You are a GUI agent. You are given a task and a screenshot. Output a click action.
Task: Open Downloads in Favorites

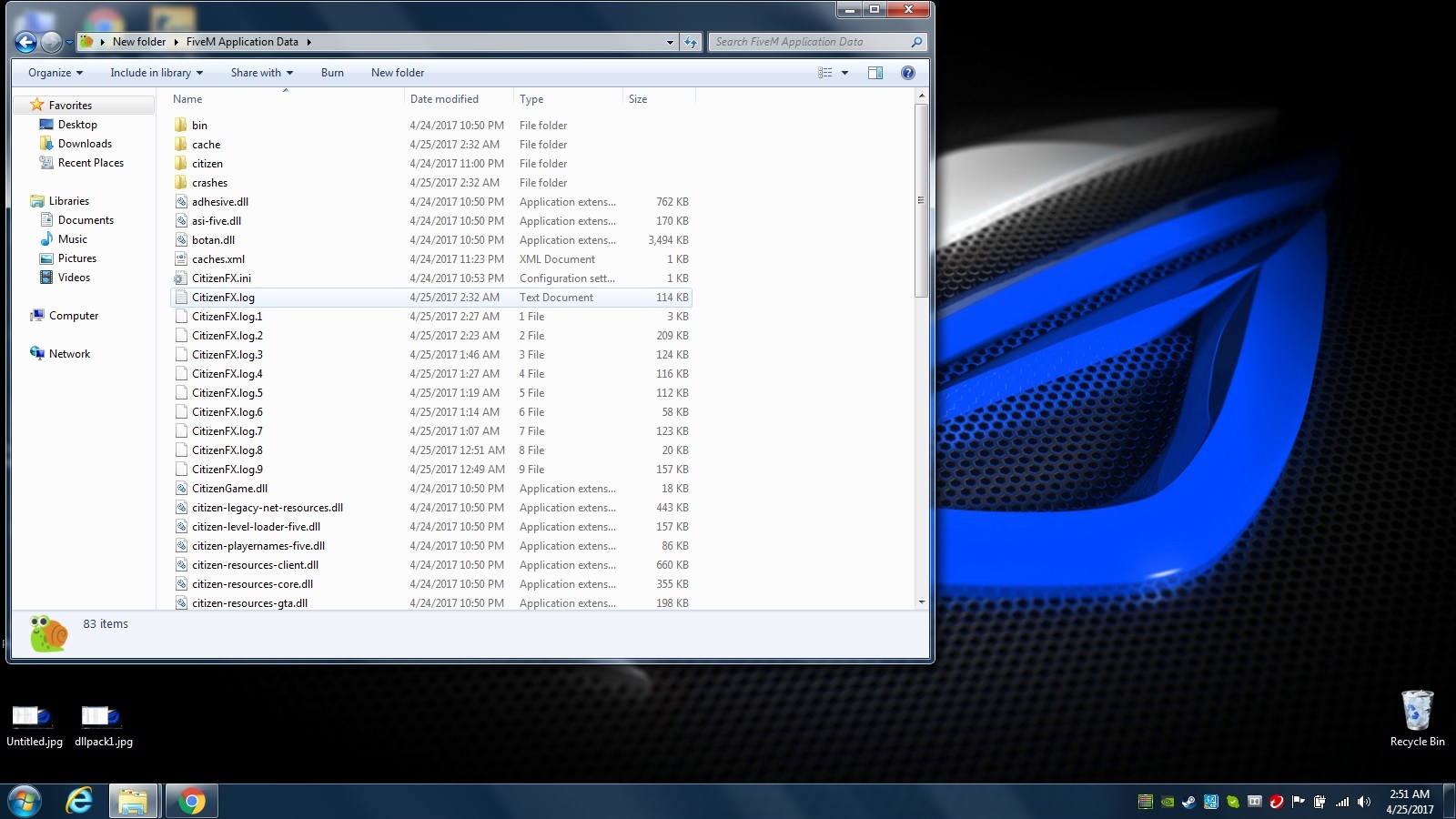pyautogui.click(x=85, y=144)
